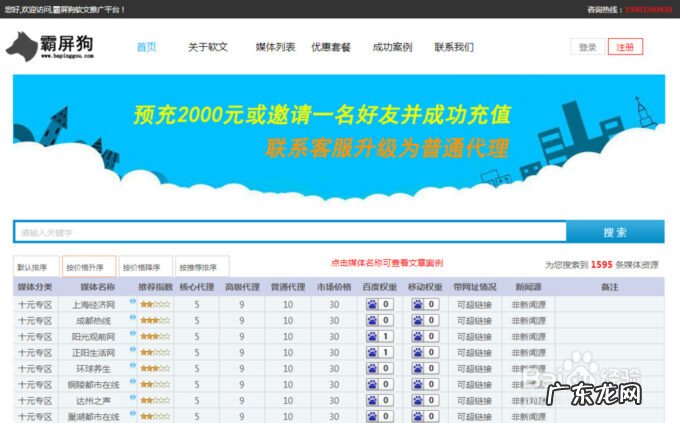Click 移动权重 paw badge for 阳光观前网
Image resolution: width=680 pixels, height=423 pixels.
tap(425, 337)
